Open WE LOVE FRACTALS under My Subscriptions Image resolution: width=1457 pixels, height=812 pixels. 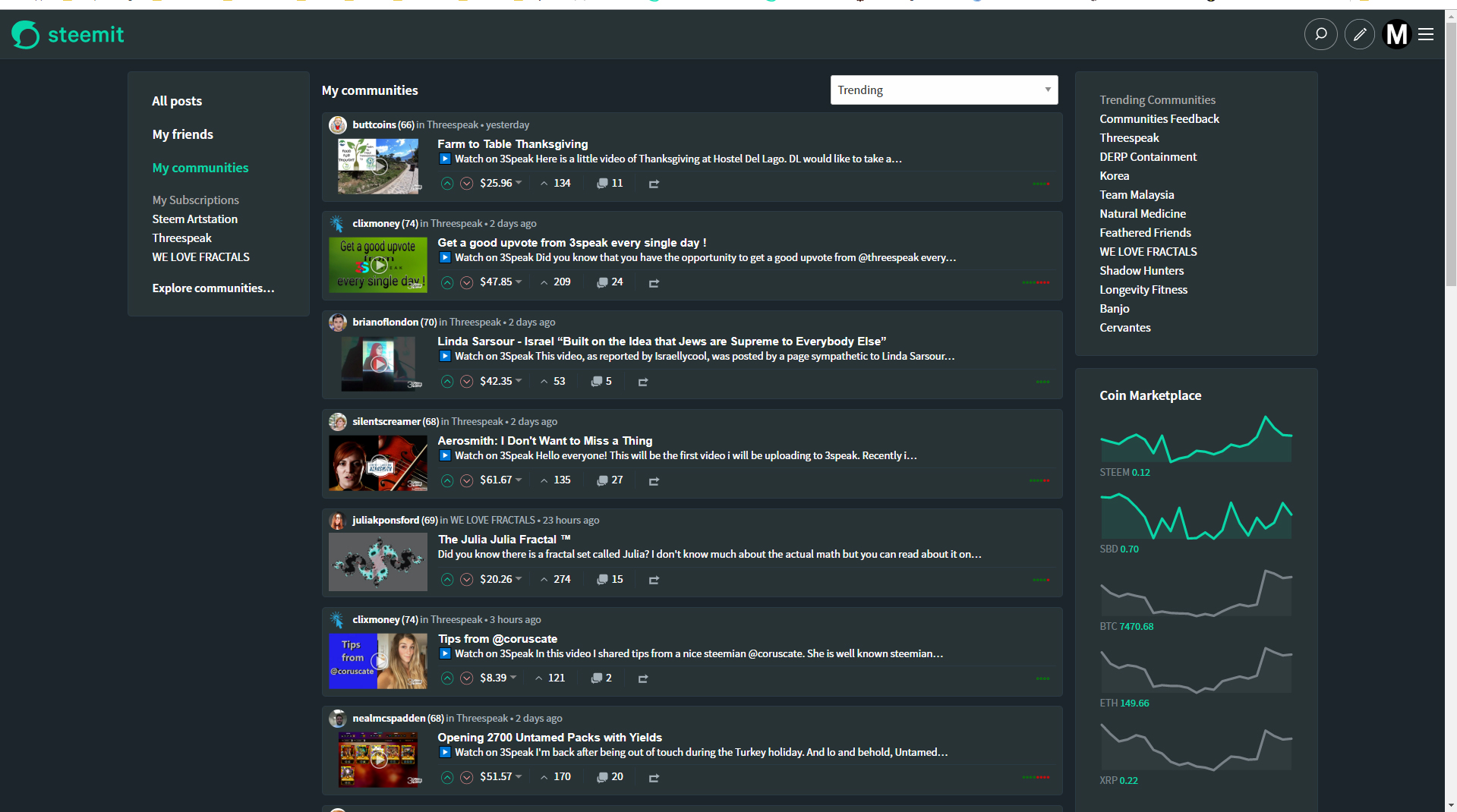pyautogui.click(x=200, y=257)
